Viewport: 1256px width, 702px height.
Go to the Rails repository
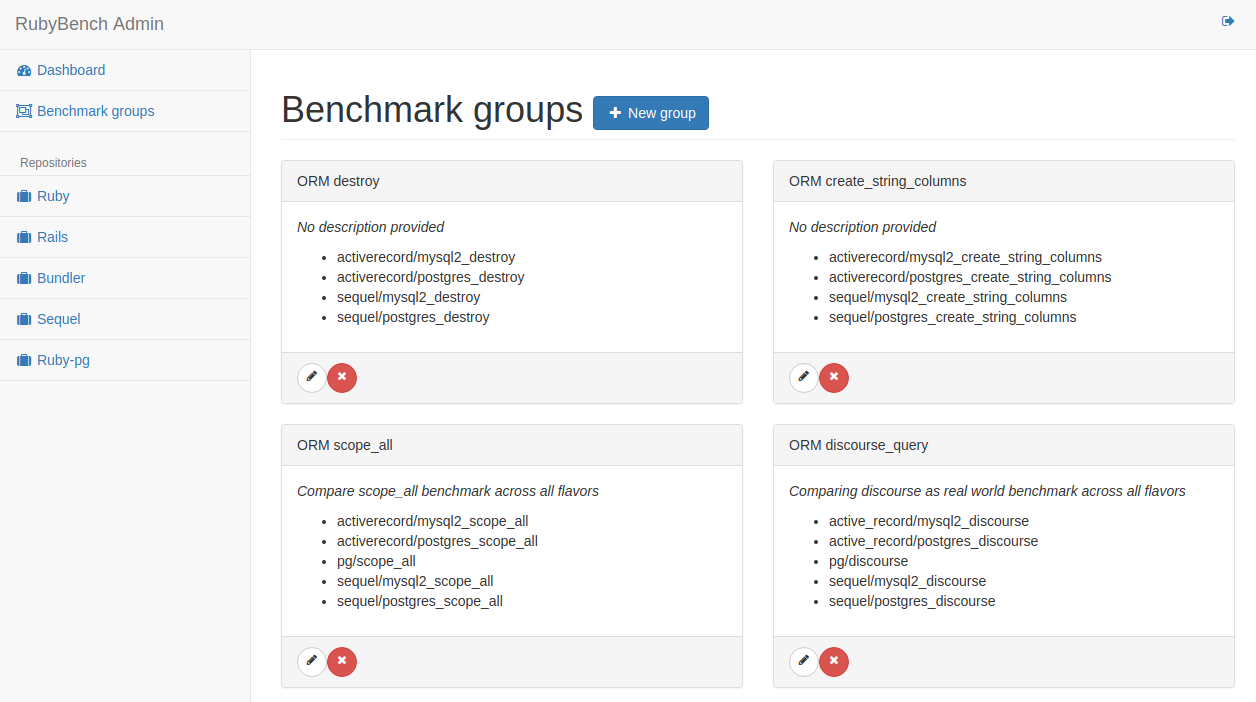pos(52,237)
